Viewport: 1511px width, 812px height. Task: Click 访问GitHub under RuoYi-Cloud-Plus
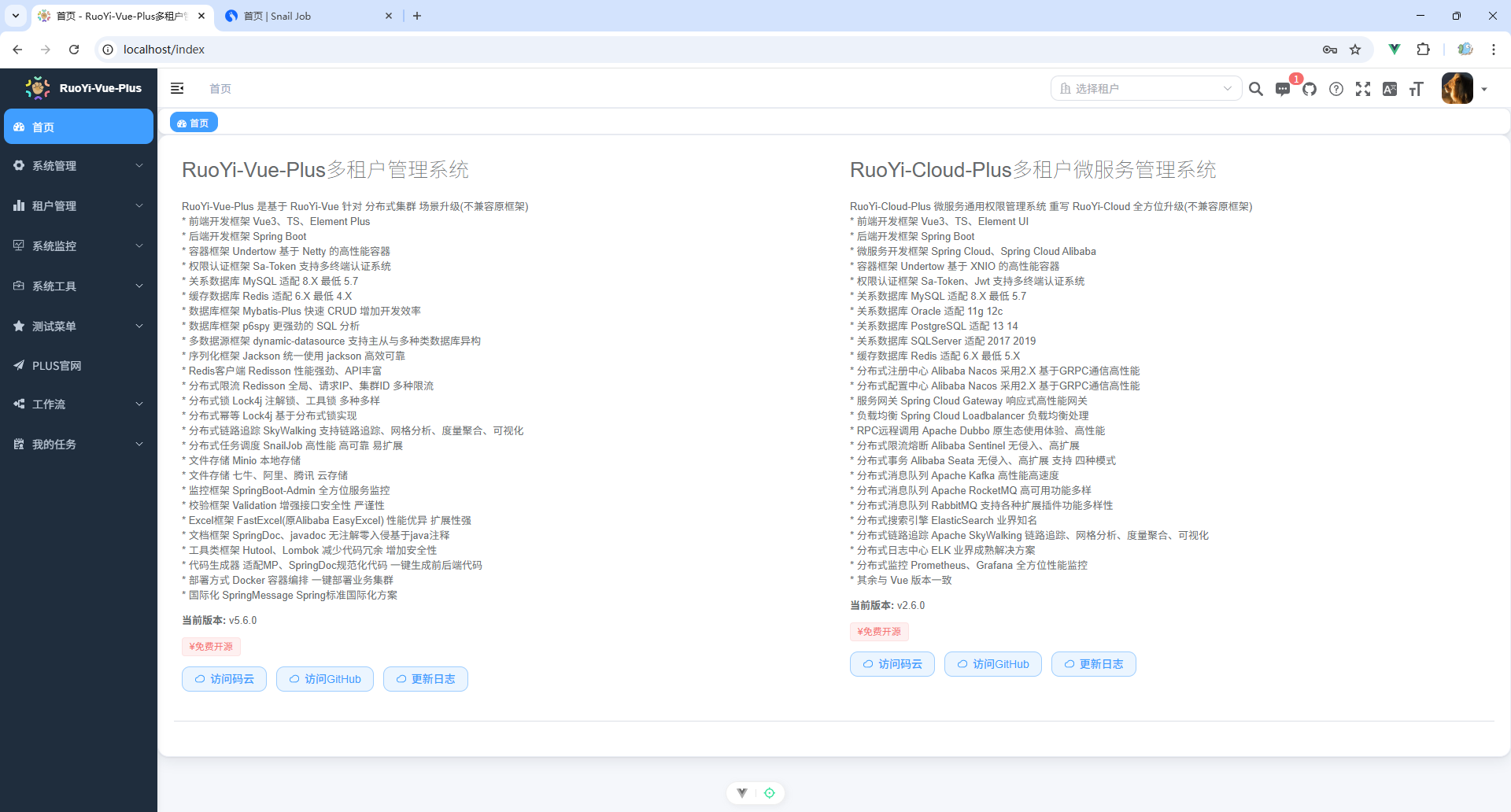pos(992,664)
